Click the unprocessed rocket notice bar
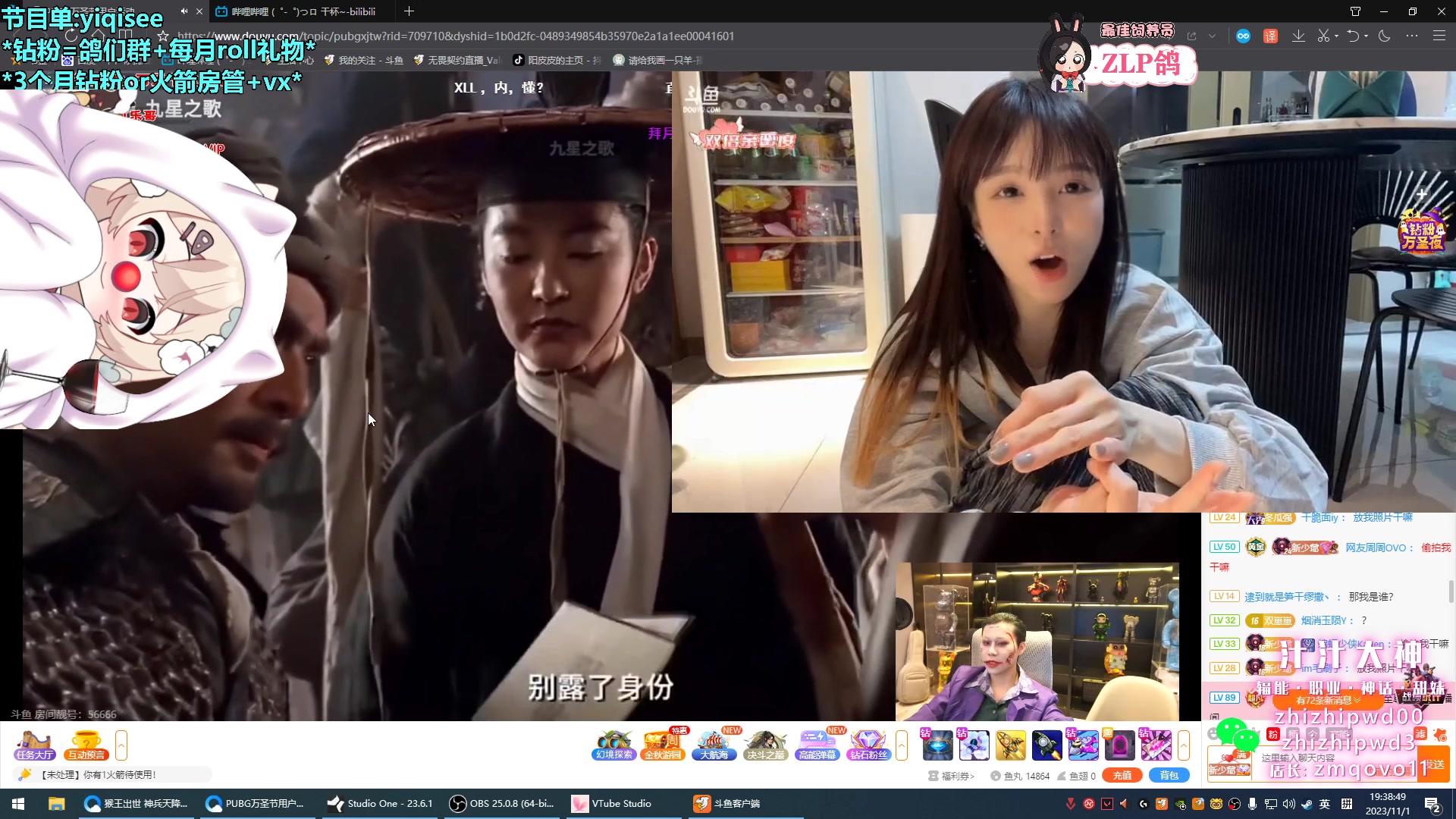 coord(112,774)
